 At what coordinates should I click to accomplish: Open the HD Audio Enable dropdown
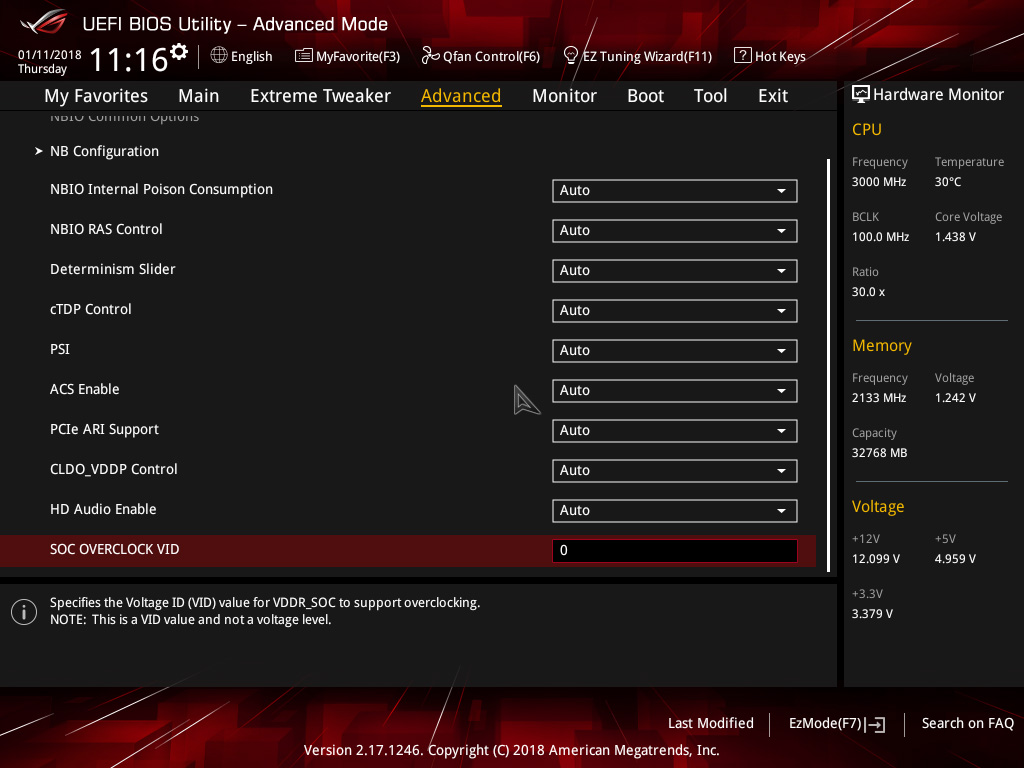pos(675,511)
